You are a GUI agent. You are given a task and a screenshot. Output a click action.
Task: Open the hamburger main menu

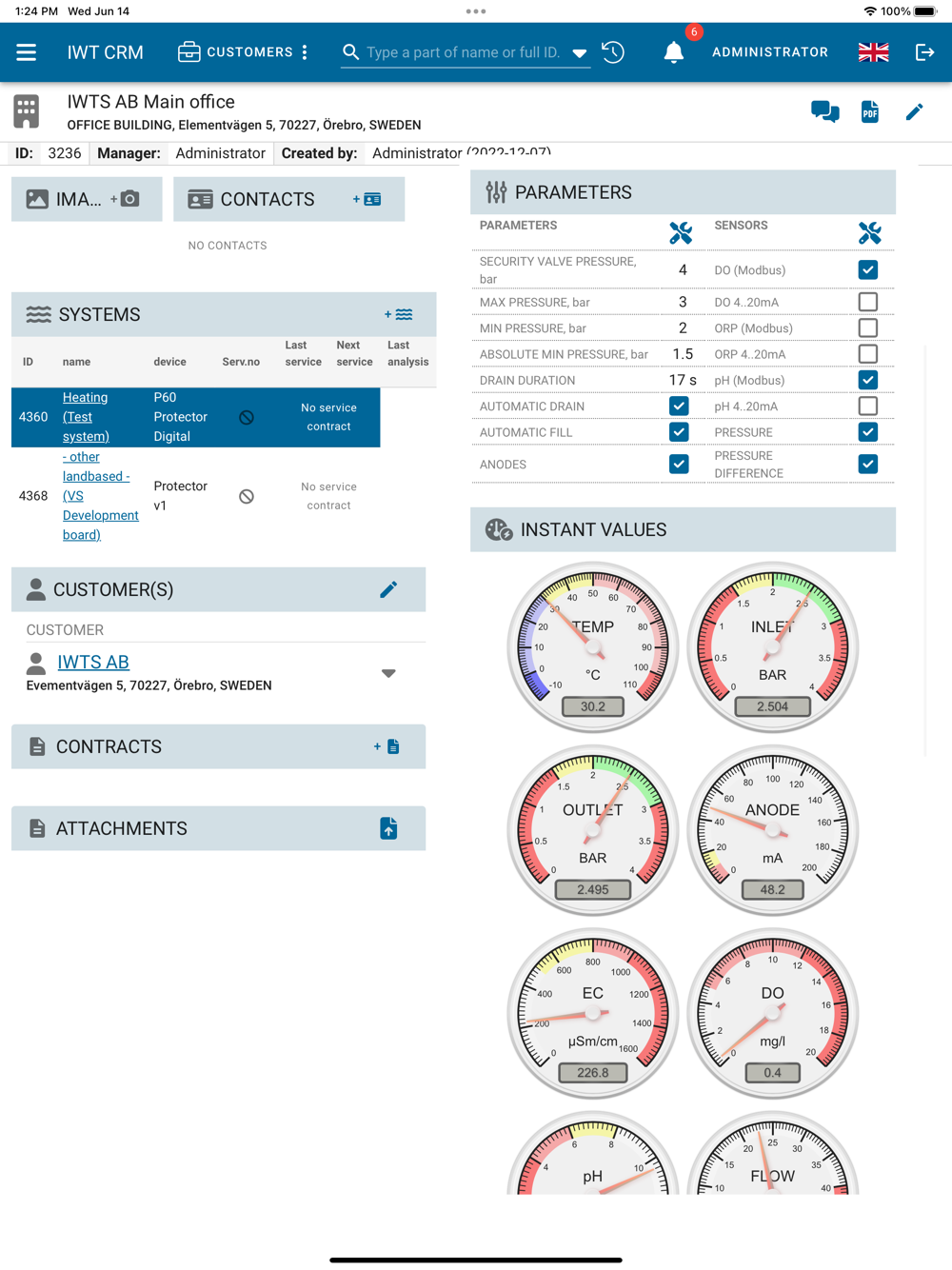click(x=26, y=52)
